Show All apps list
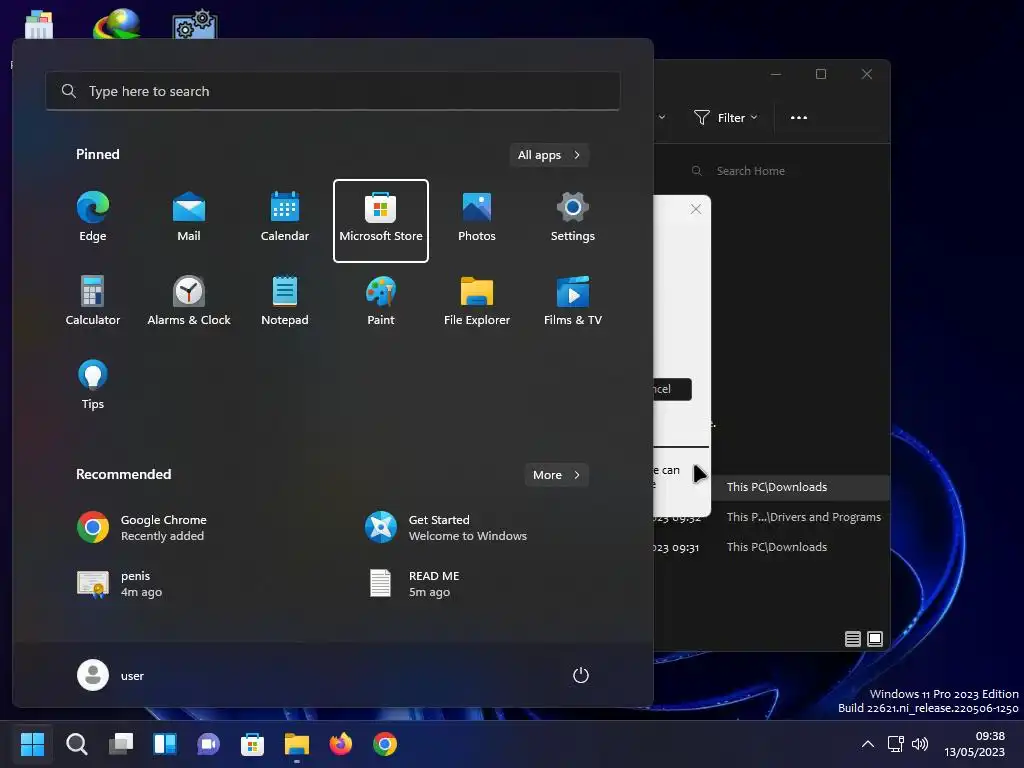1024x768 pixels. (x=549, y=155)
